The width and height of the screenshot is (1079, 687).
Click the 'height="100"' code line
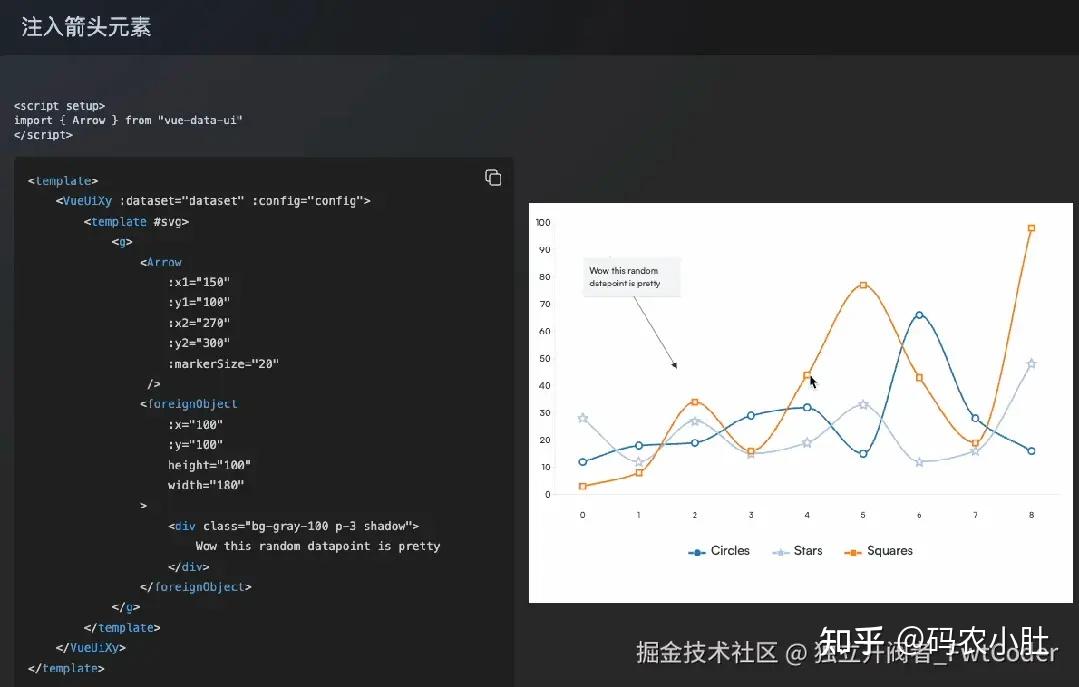209,465
